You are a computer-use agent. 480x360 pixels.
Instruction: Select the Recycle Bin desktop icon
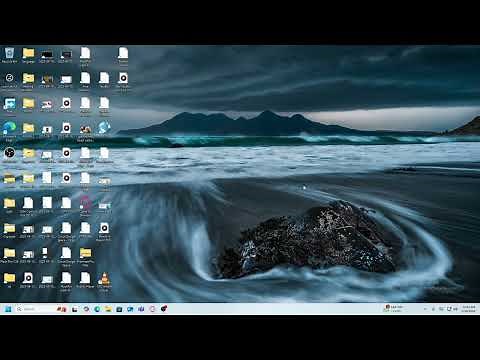pyautogui.click(x=9, y=55)
